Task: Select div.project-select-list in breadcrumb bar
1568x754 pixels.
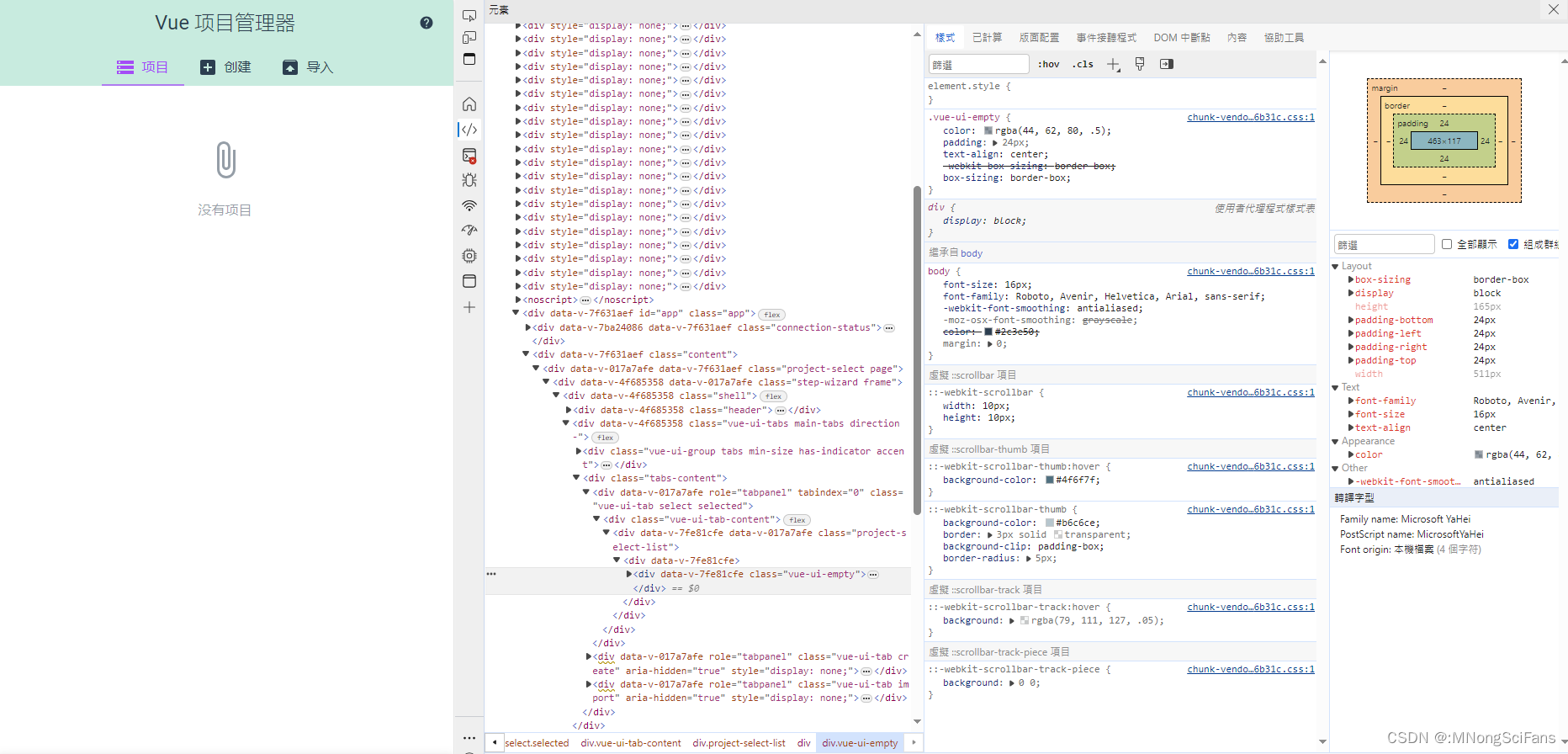Action: (739, 743)
